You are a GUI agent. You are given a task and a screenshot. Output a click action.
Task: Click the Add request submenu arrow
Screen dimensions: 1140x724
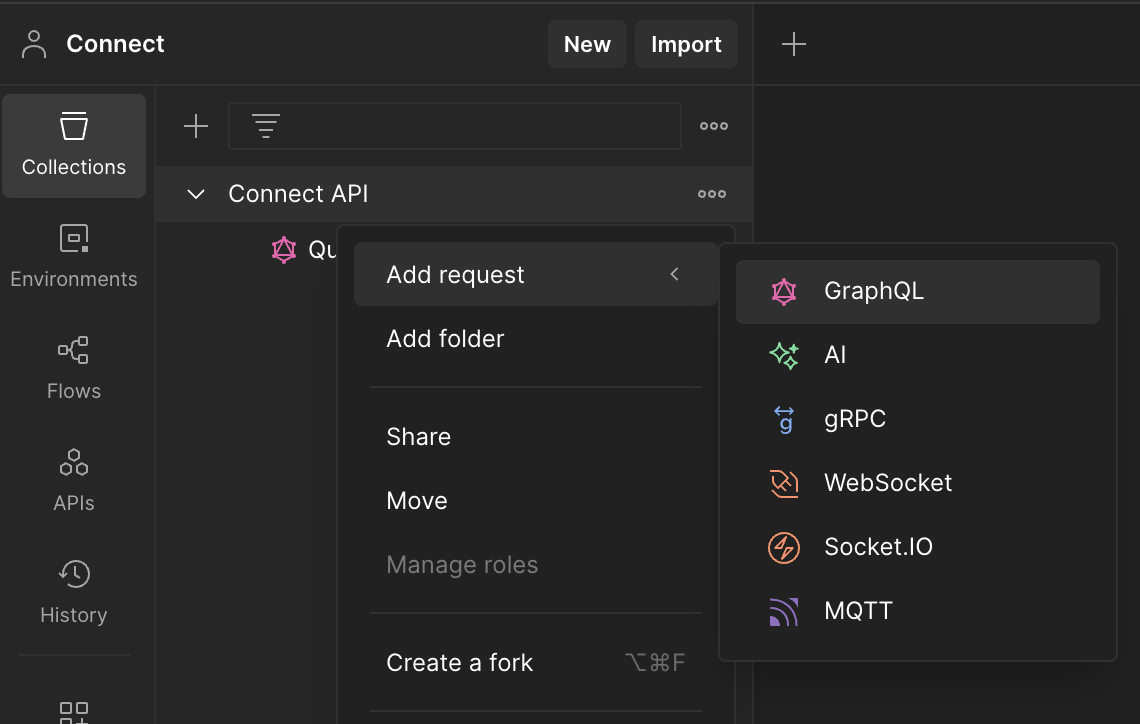[x=675, y=274]
